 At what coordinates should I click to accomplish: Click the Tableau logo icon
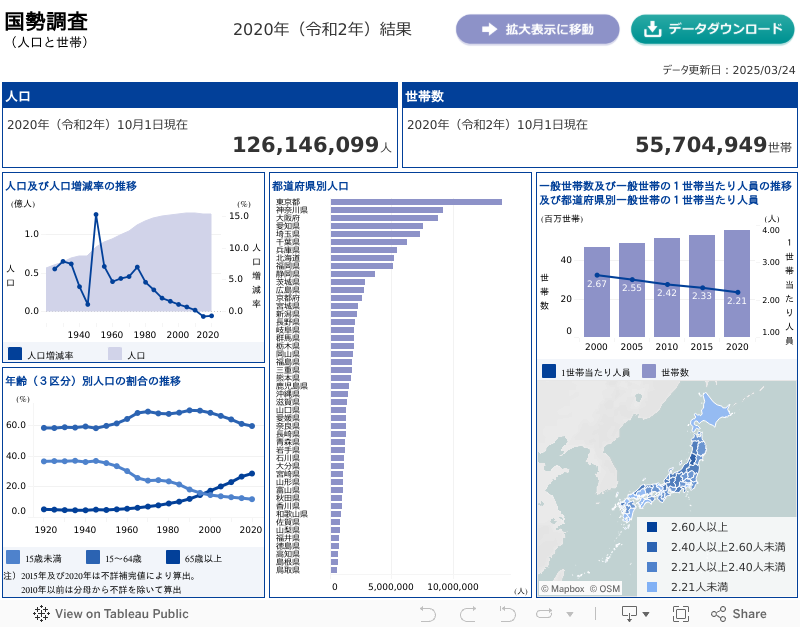[x=41, y=614]
